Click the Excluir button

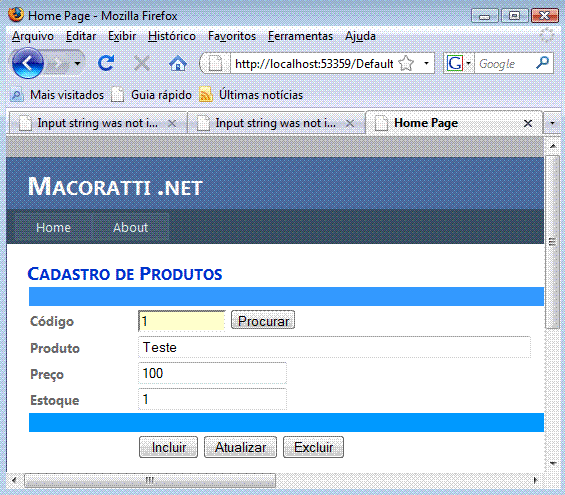coord(313,447)
